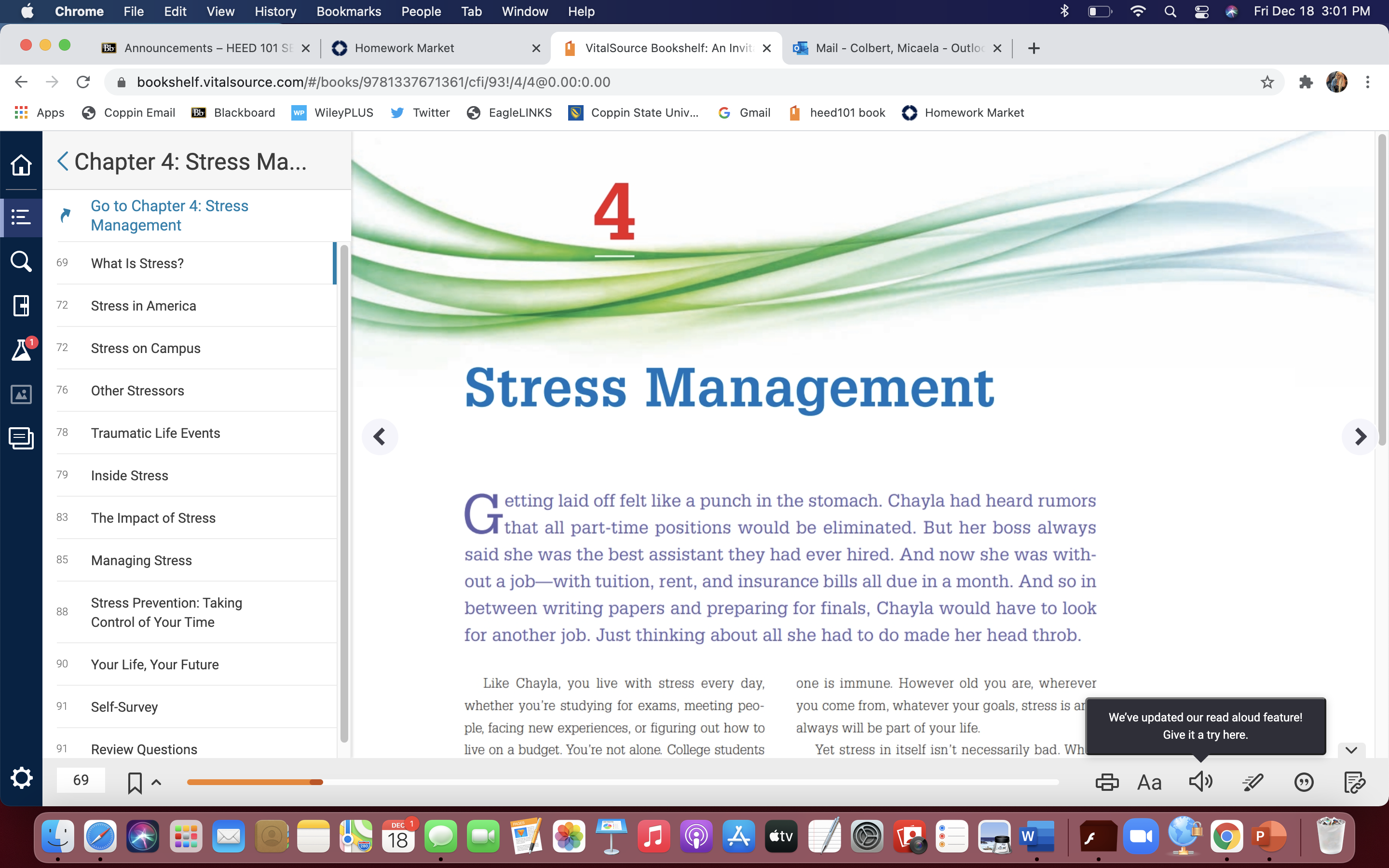Viewport: 1389px width, 868px height.
Task: Open the Aa text appearance settings
Action: pyautogui.click(x=1149, y=783)
